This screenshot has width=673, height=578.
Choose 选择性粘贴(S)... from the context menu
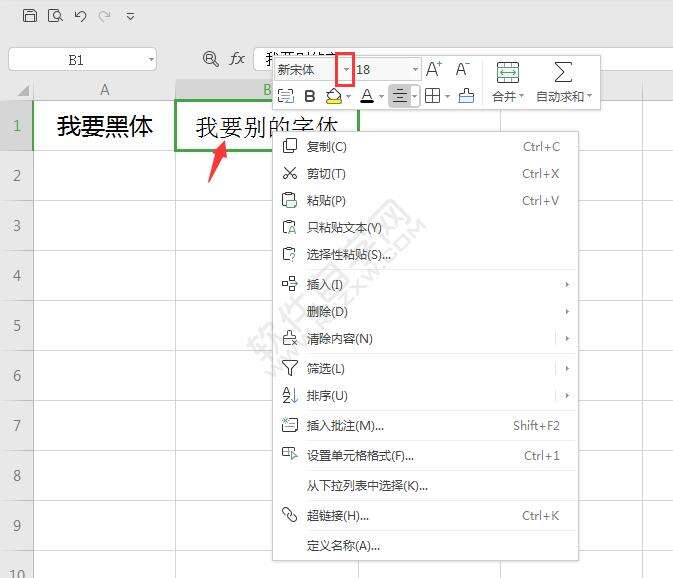[425, 254]
